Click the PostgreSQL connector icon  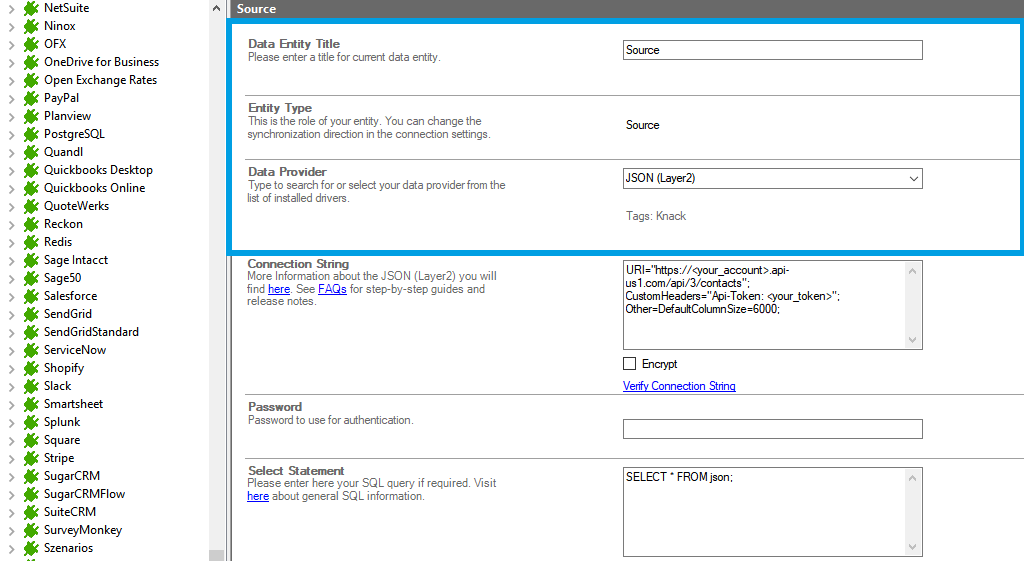pyautogui.click(x=31, y=134)
